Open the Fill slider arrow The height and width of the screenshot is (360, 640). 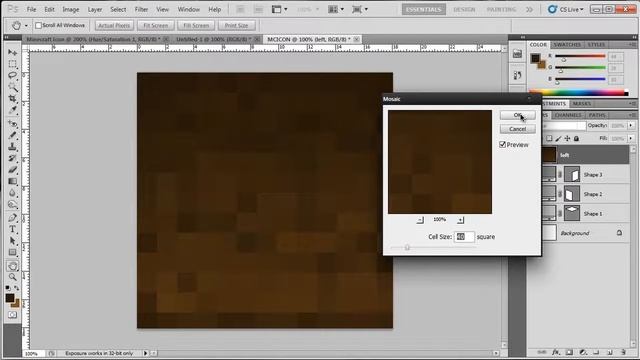click(631, 138)
